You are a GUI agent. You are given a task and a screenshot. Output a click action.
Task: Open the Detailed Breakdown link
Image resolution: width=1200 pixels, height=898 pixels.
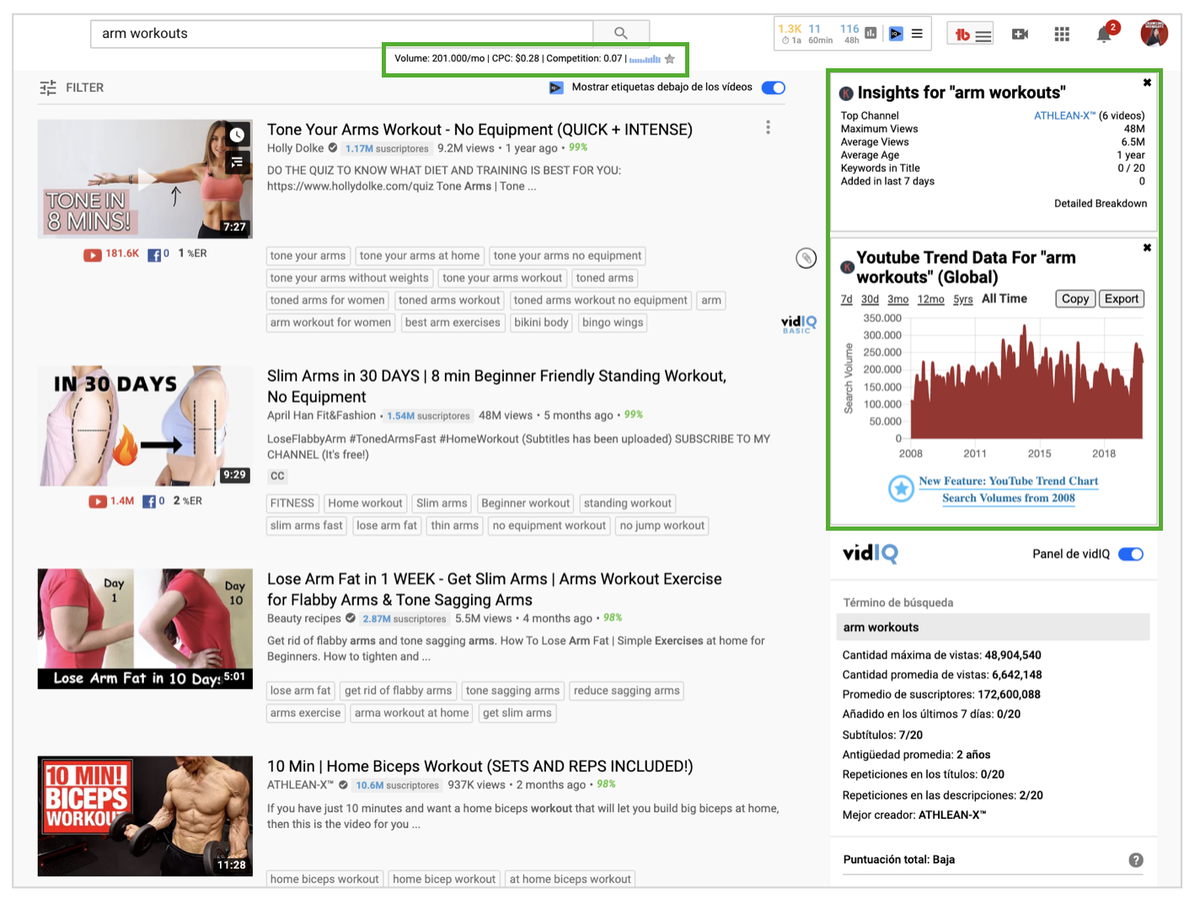[1100, 203]
